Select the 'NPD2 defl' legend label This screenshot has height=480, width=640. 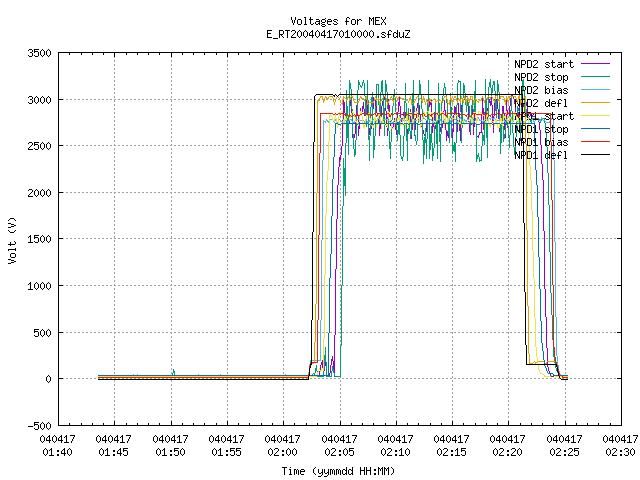(541, 103)
